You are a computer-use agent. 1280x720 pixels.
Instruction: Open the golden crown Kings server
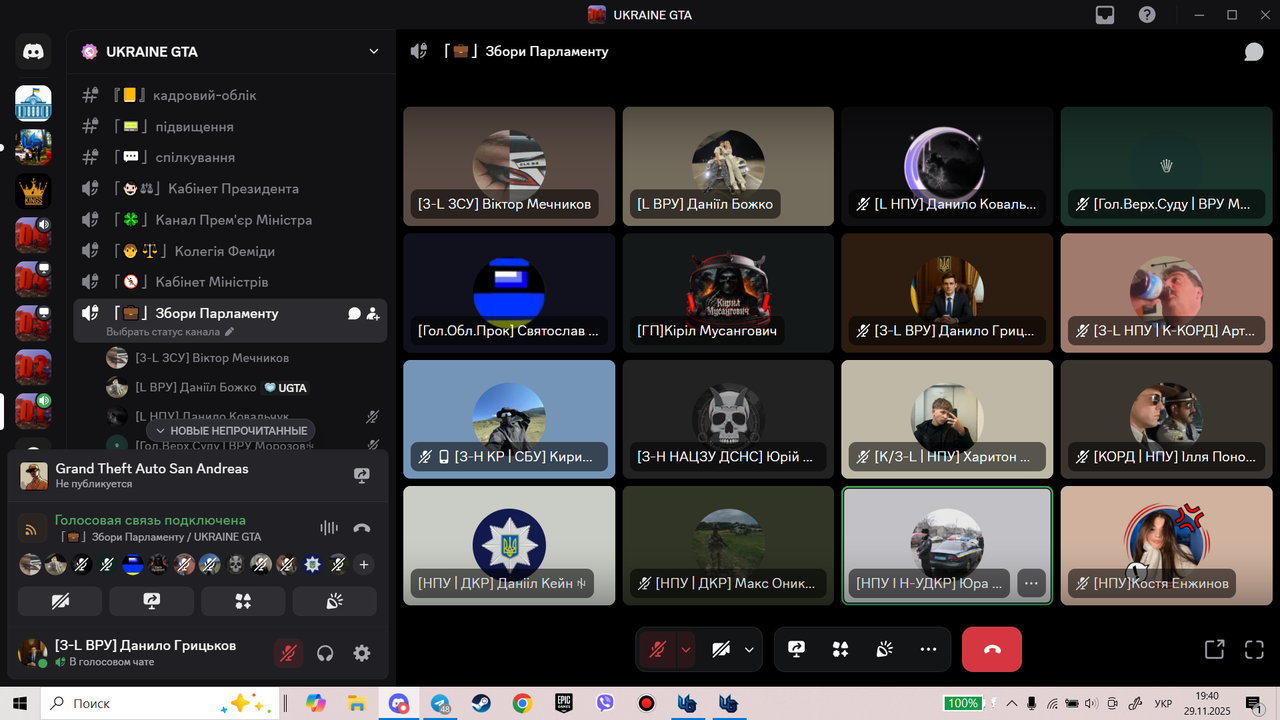coord(33,191)
